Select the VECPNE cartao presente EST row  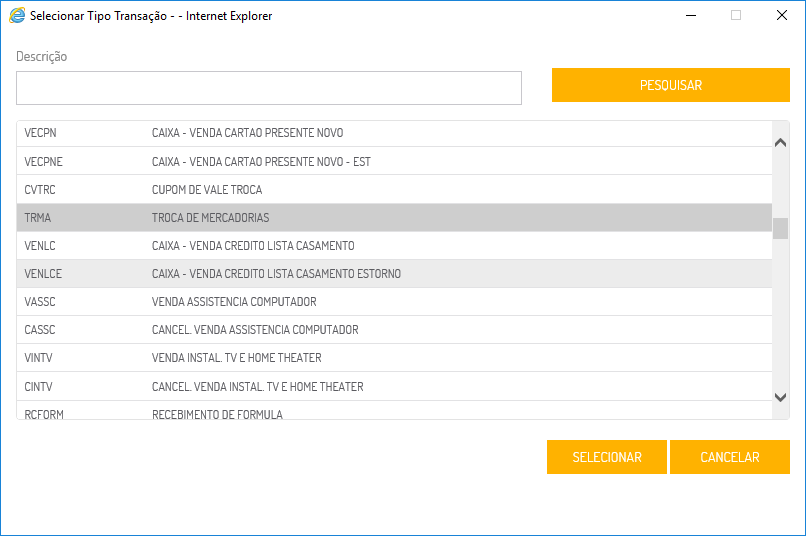coord(394,161)
